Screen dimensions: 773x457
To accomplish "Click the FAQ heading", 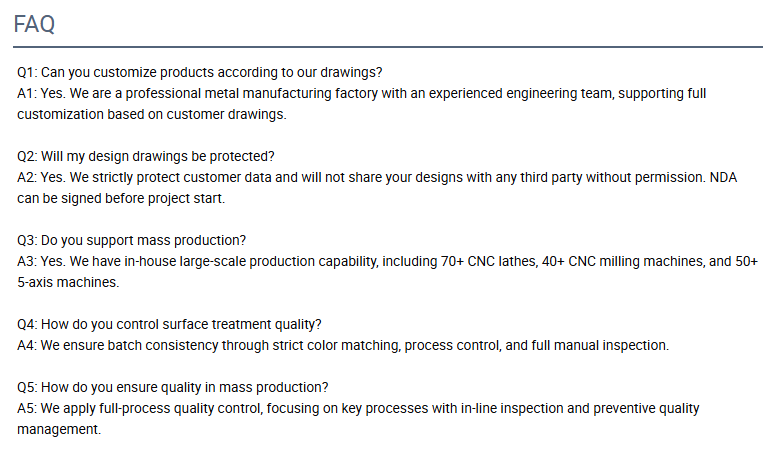I will tap(34, 24).
